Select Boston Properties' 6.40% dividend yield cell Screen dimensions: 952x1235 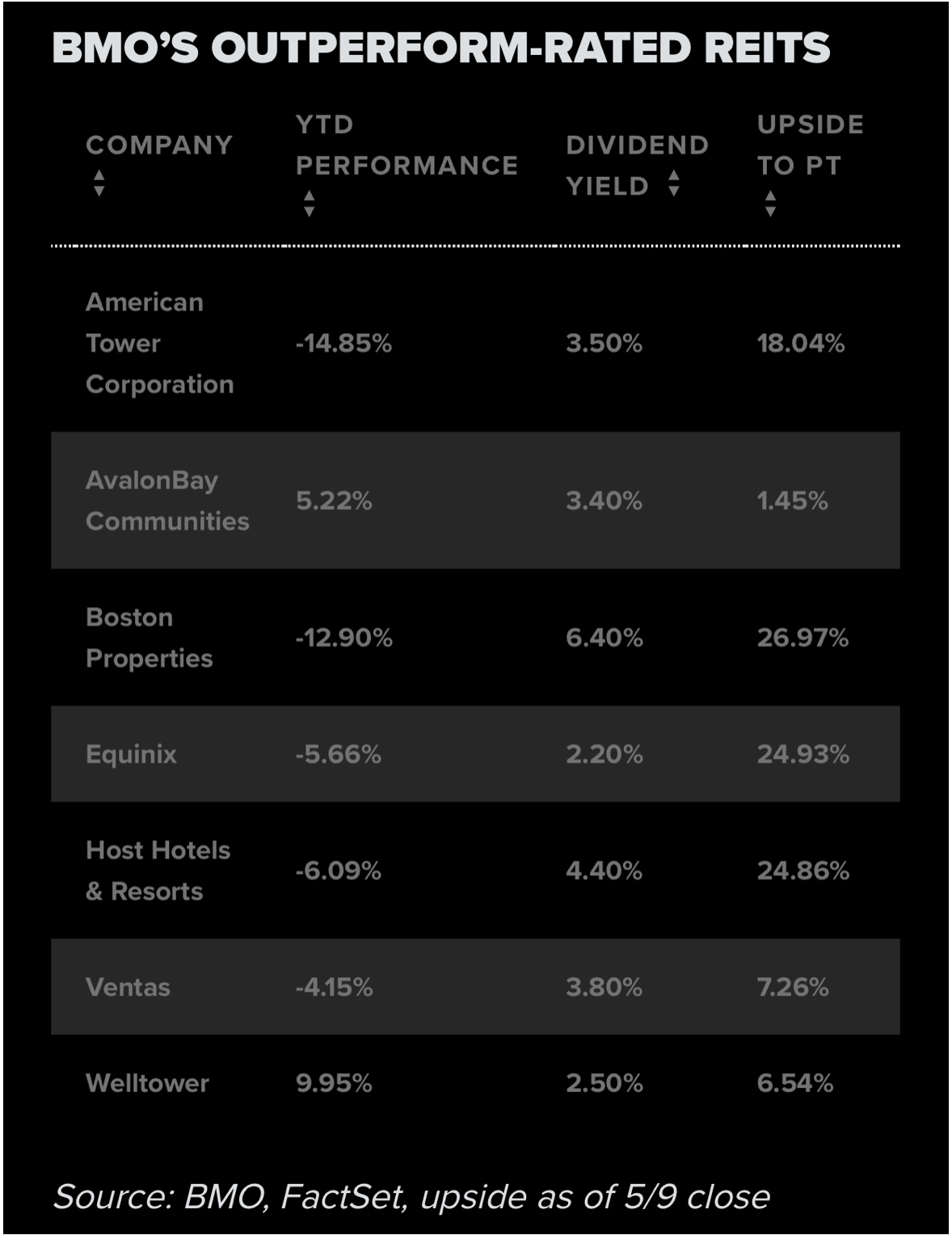tap(604, 638)
